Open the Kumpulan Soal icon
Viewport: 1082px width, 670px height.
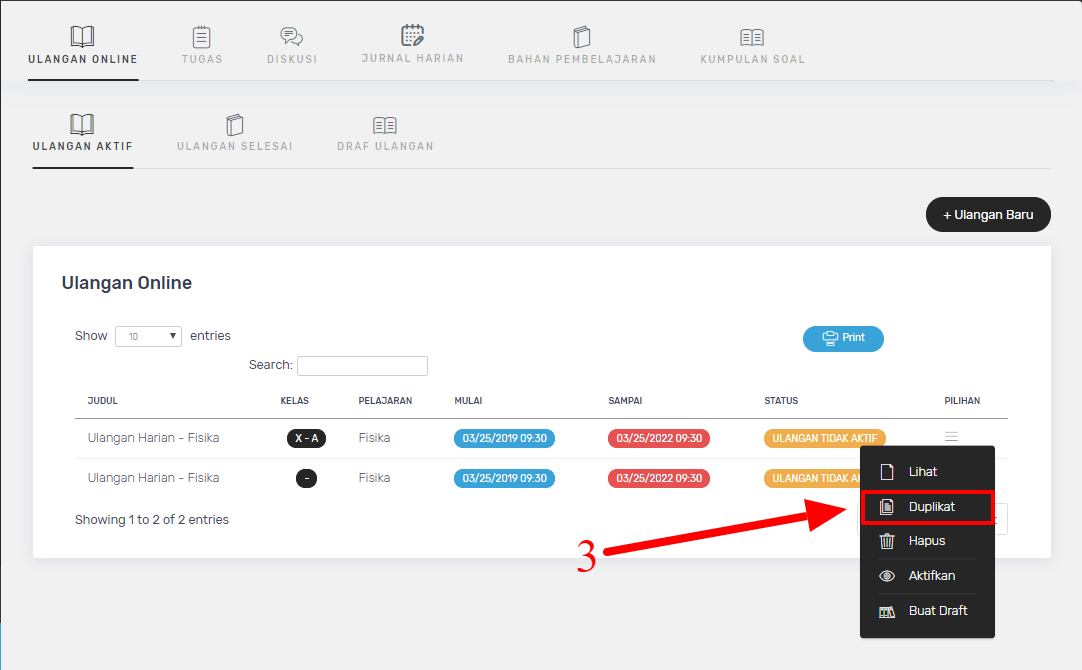[x=752, y=37]
